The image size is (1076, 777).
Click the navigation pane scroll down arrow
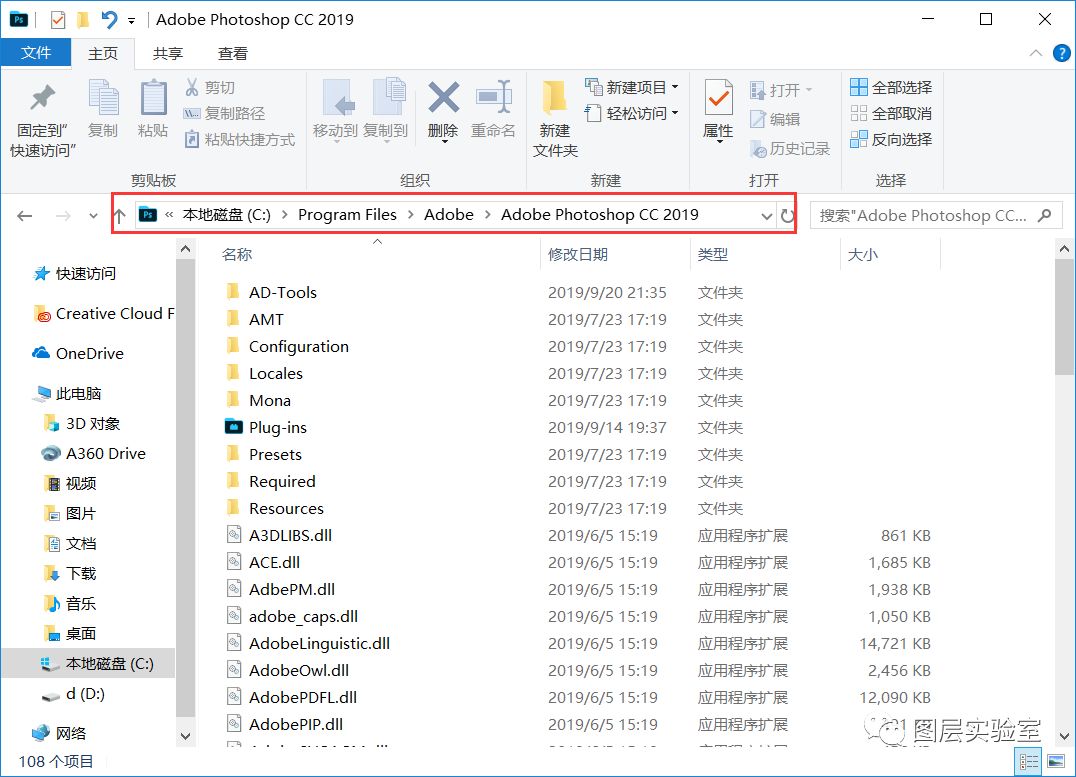(x=185, y=737)
